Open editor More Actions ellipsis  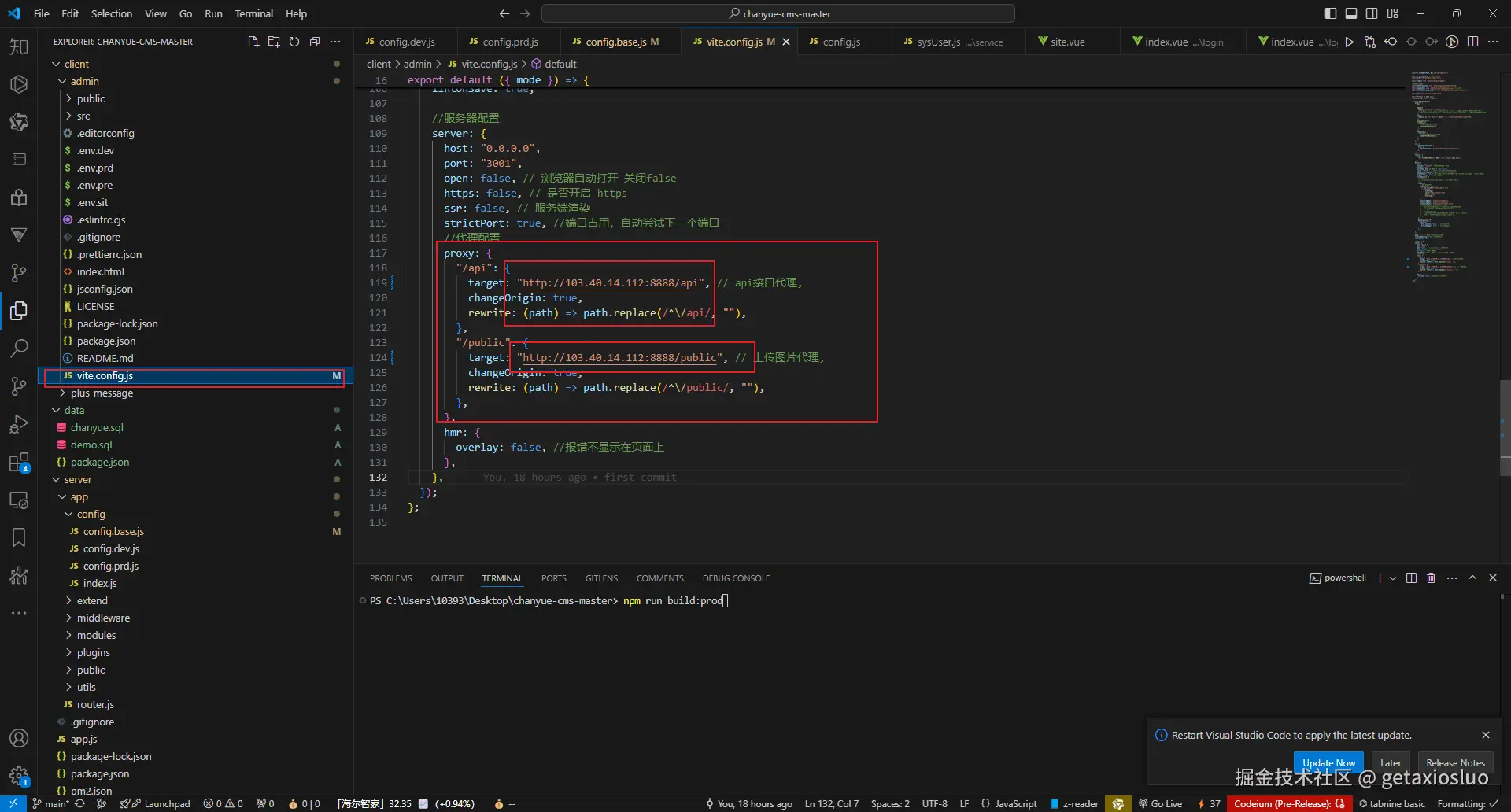tap(1493, 42)
